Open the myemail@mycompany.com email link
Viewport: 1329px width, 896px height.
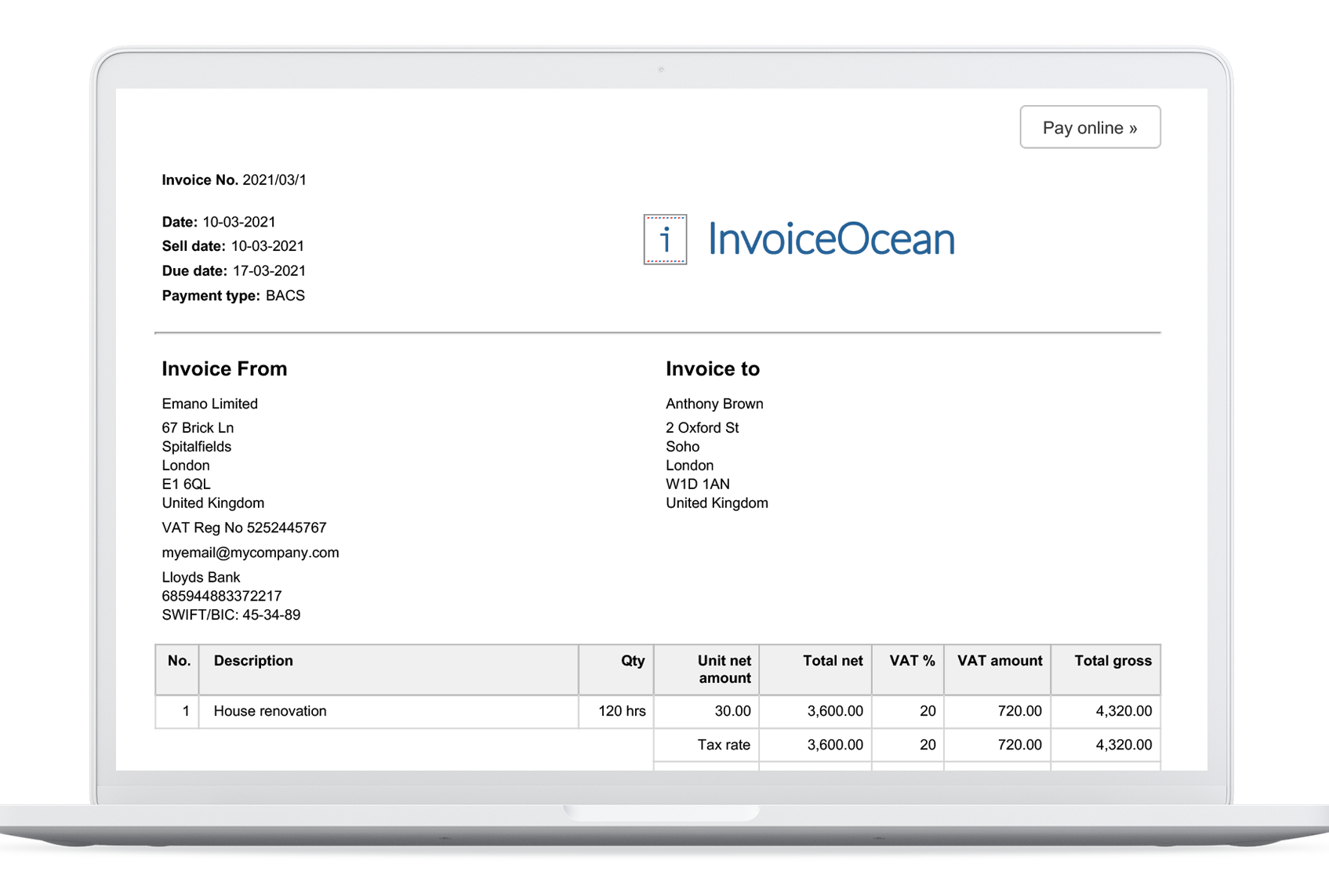point(250,553)
